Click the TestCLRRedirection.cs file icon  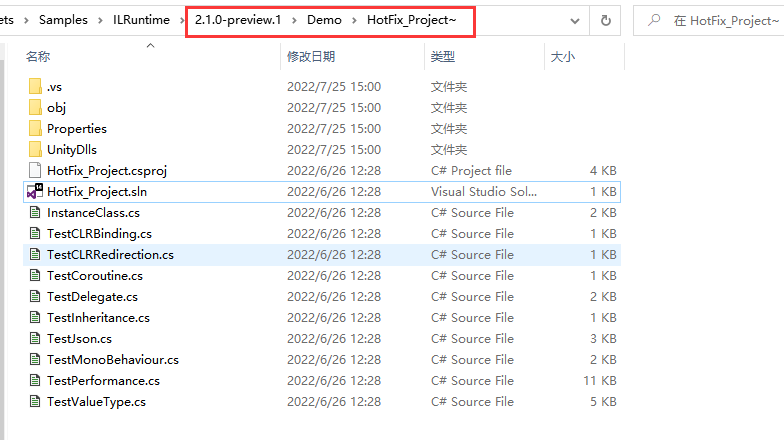pyautogui.click(x=35, y=254)
